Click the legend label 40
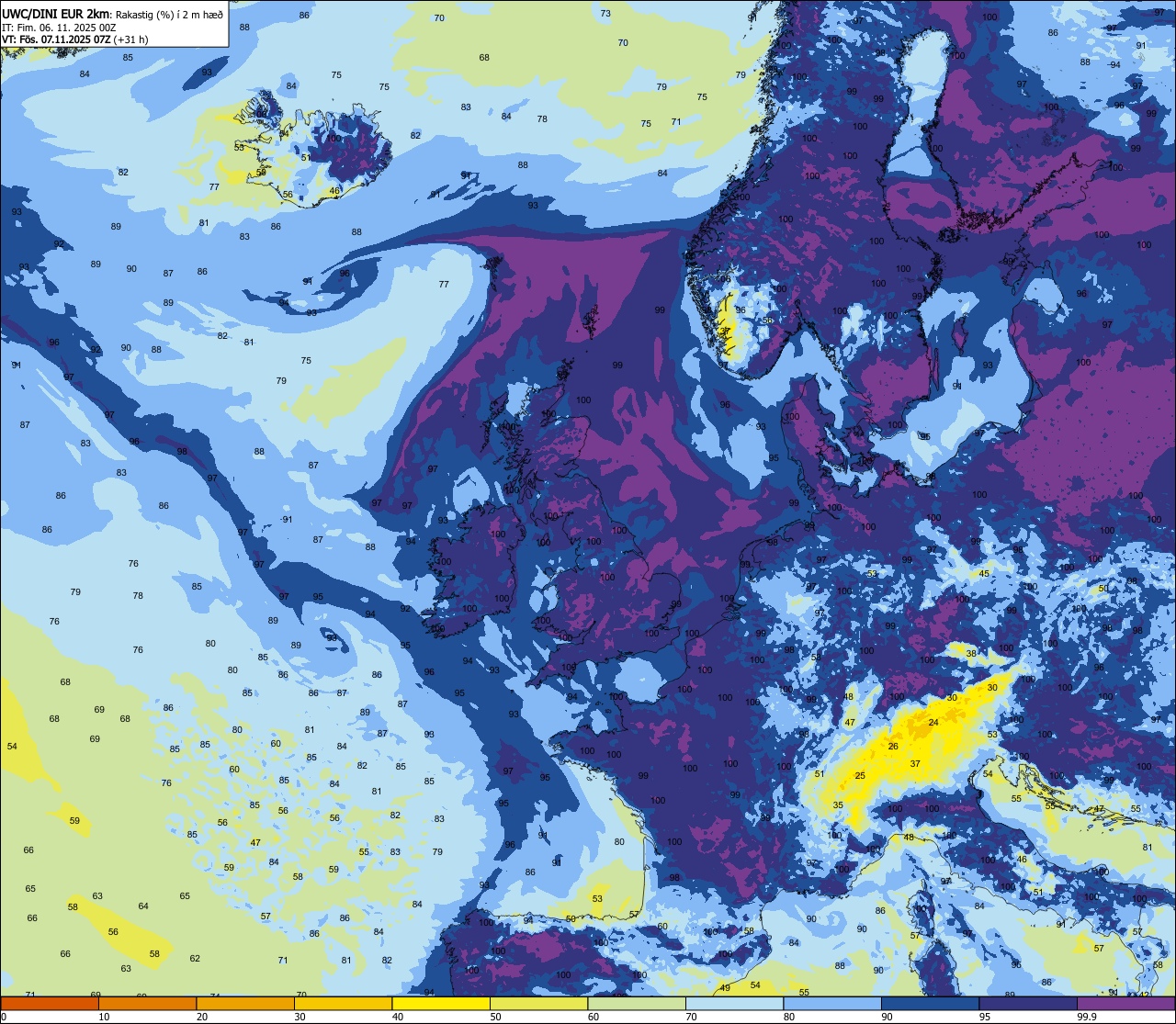The height and width of the screenshot is (1024, 1176). pyautogui.click(x=398, y=1017)
